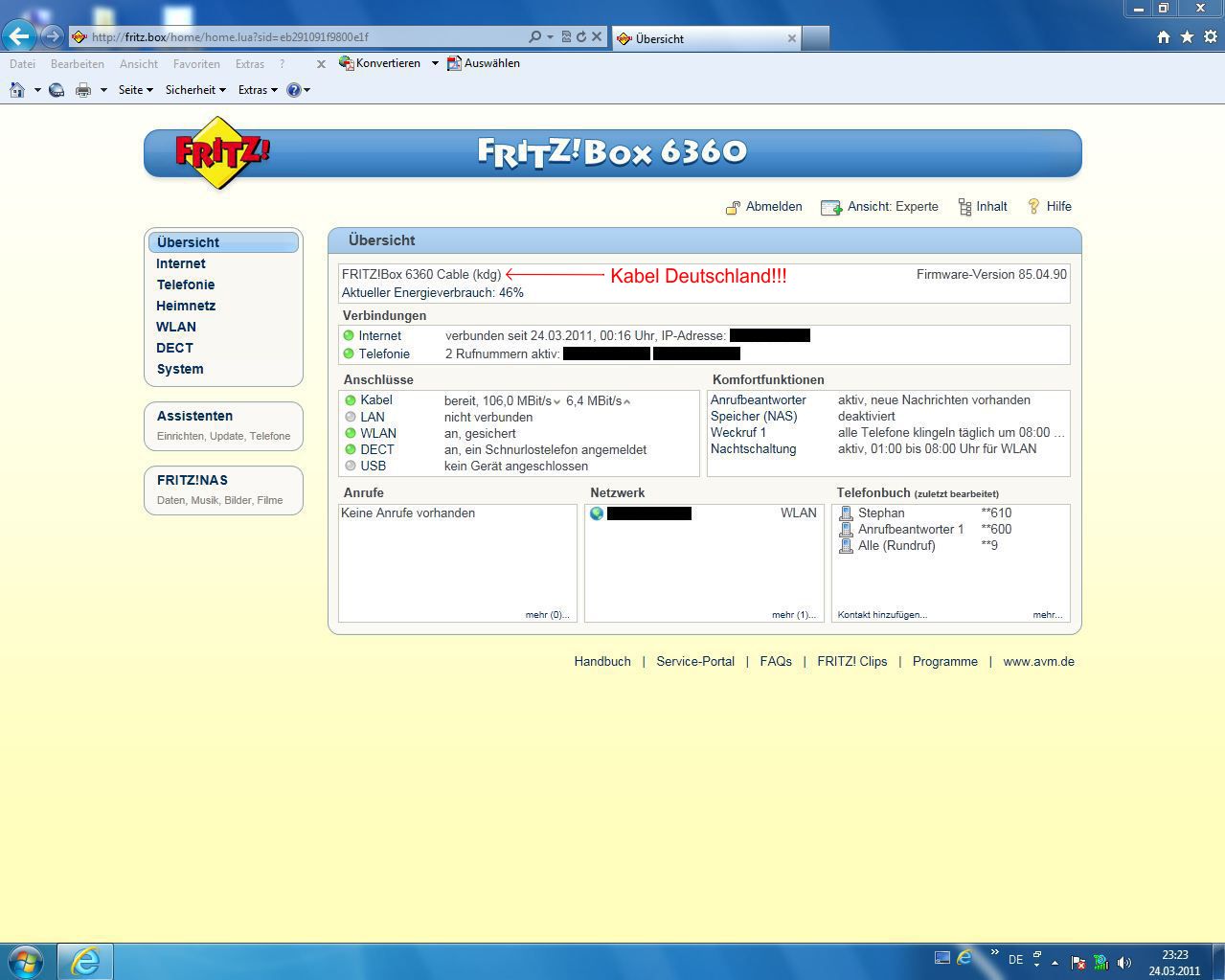
Task: Open the Action Center flag icon
Action: click(x=1078, y=962)
